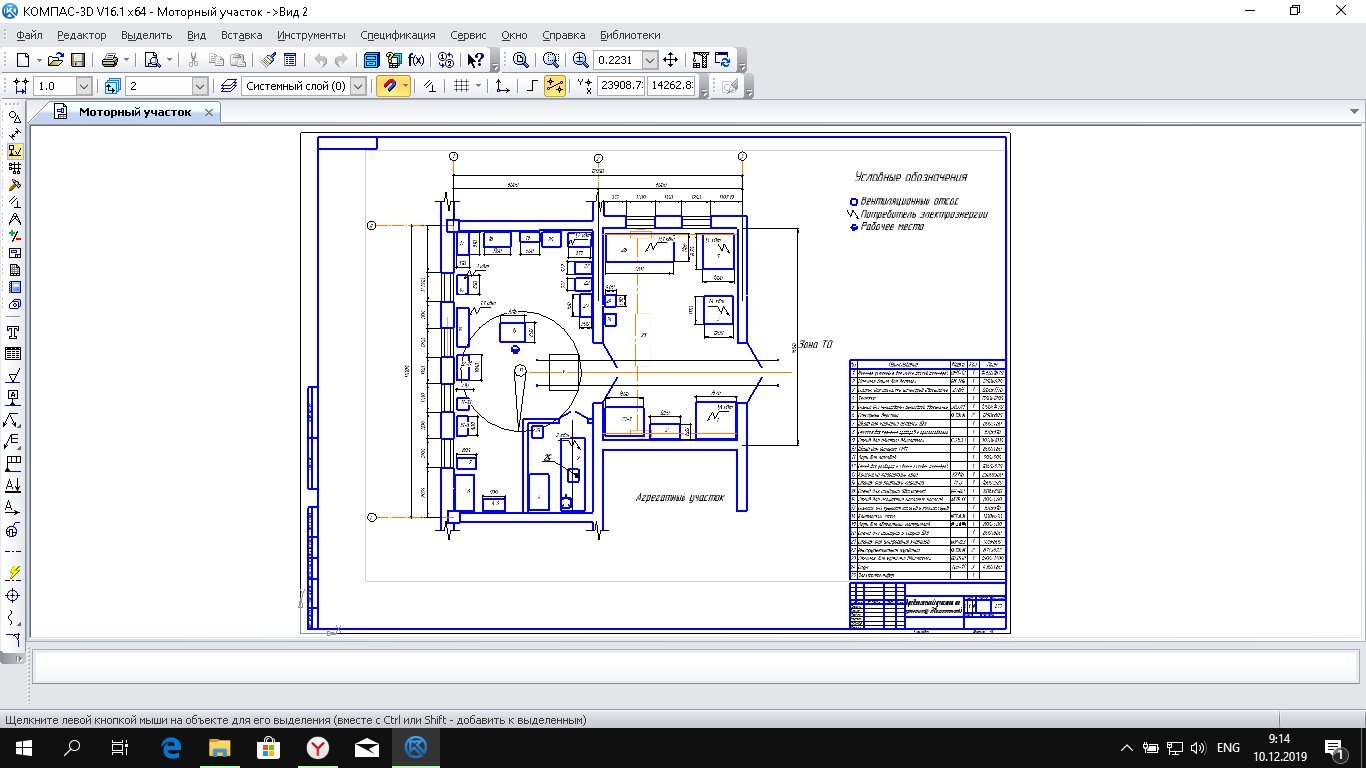This screenshot has height=768, width=1366.
Task: Click the Print icon in toolbar
Action: (110, 60)
